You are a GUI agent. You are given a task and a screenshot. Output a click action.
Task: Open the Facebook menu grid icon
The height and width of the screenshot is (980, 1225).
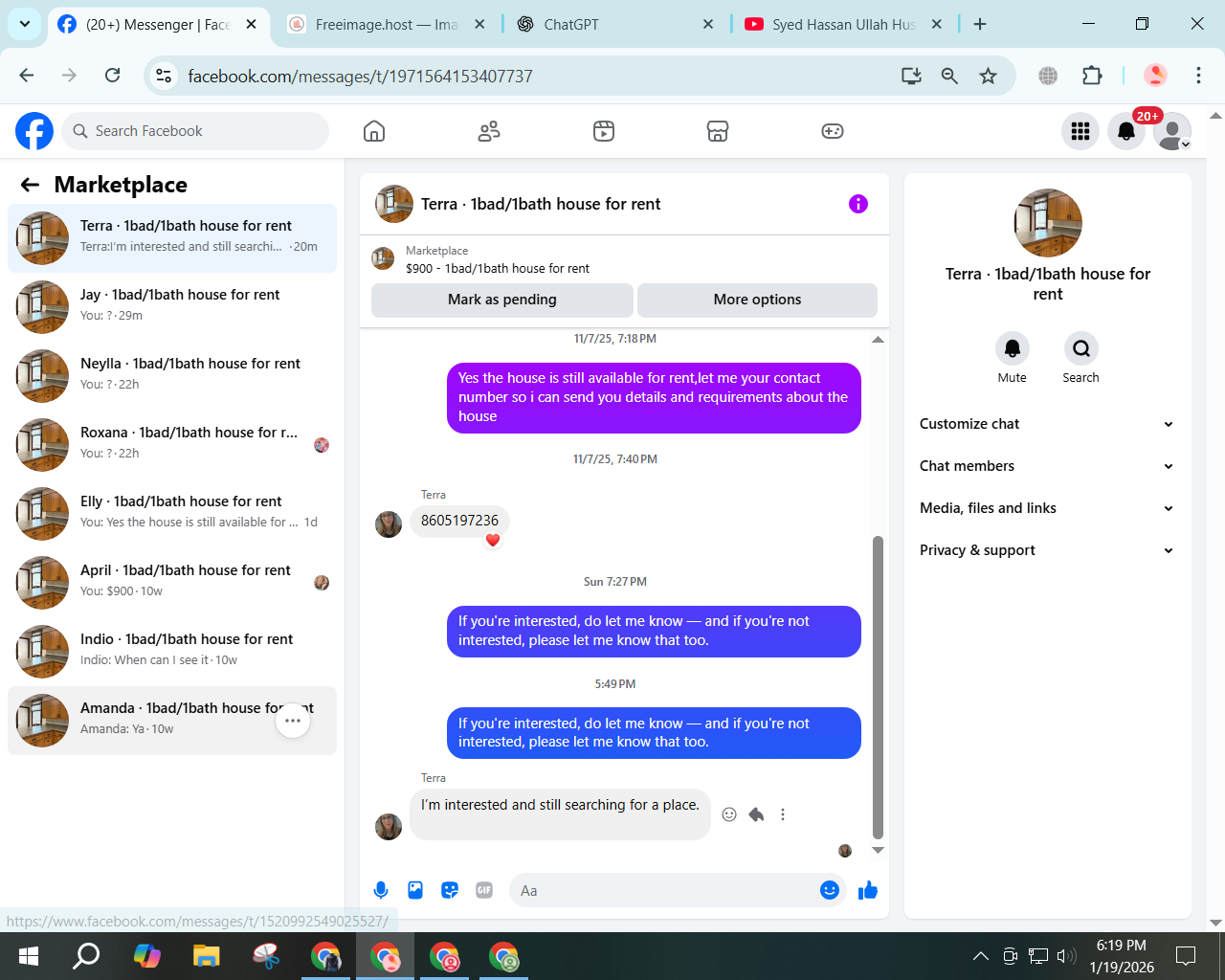click(1080, 131)
